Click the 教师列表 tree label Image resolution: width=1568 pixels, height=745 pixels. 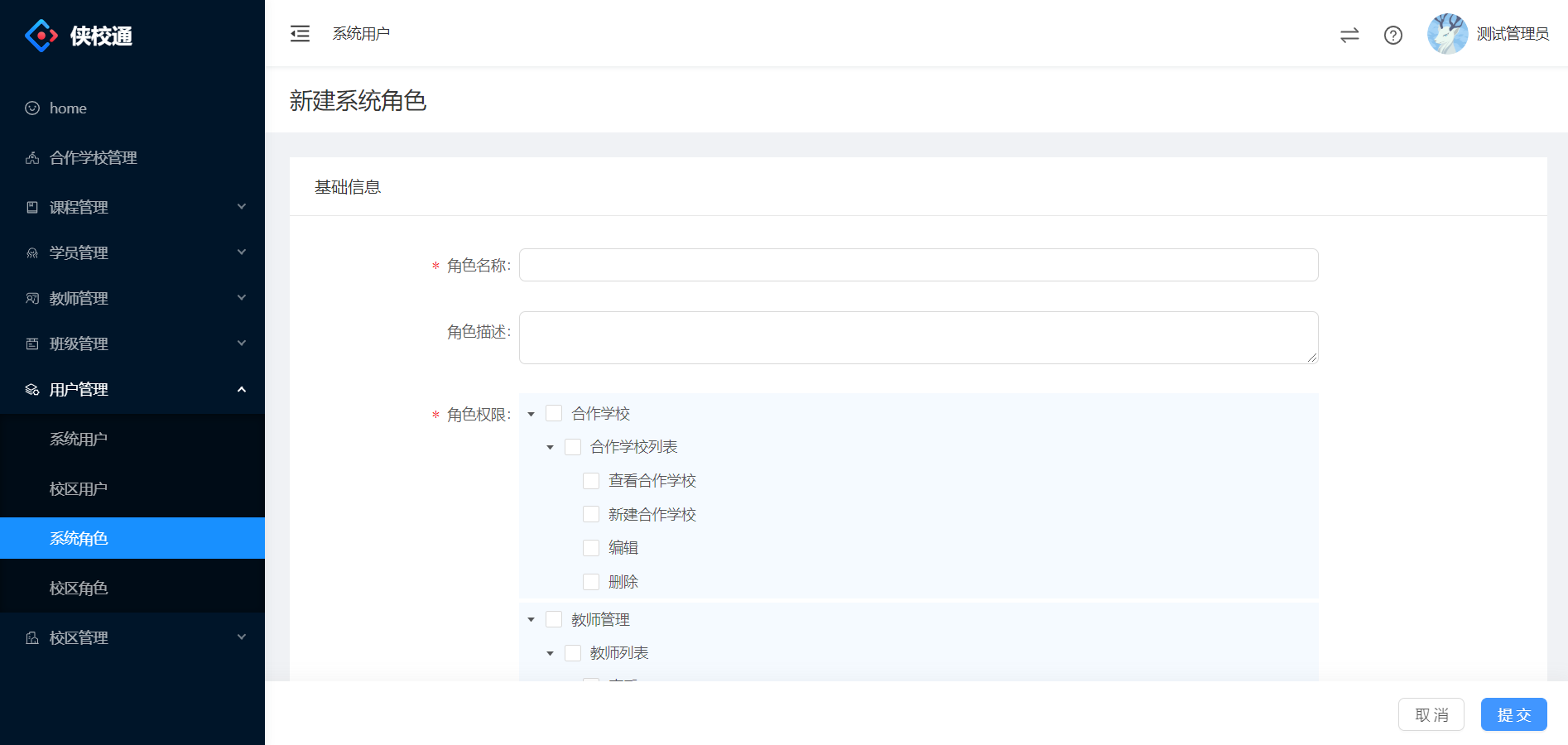619,653
